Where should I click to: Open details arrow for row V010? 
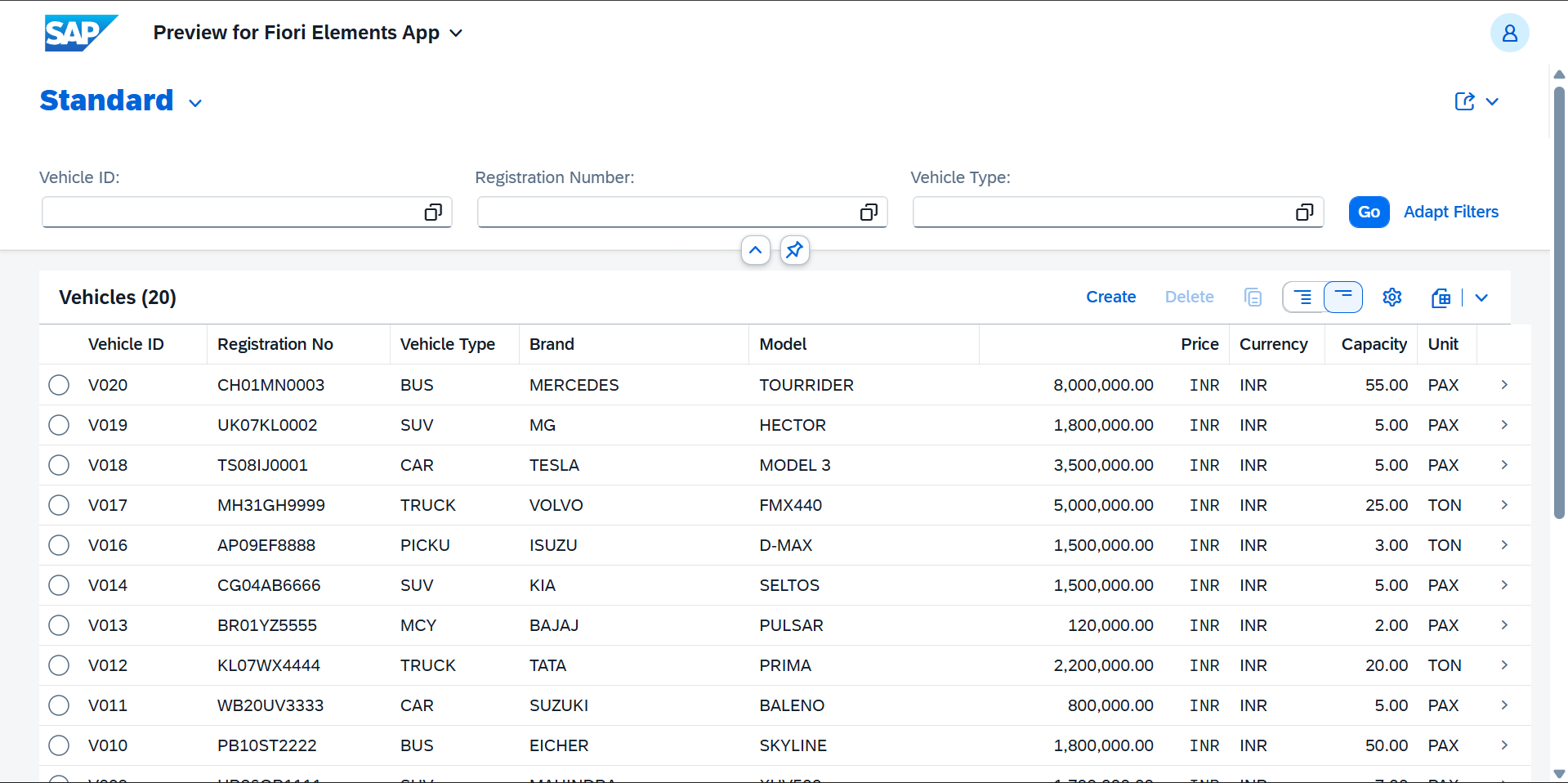pos(1504,745)
